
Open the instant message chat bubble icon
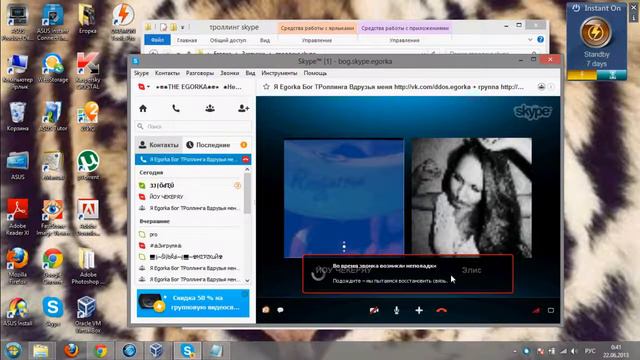pos(280,310)
